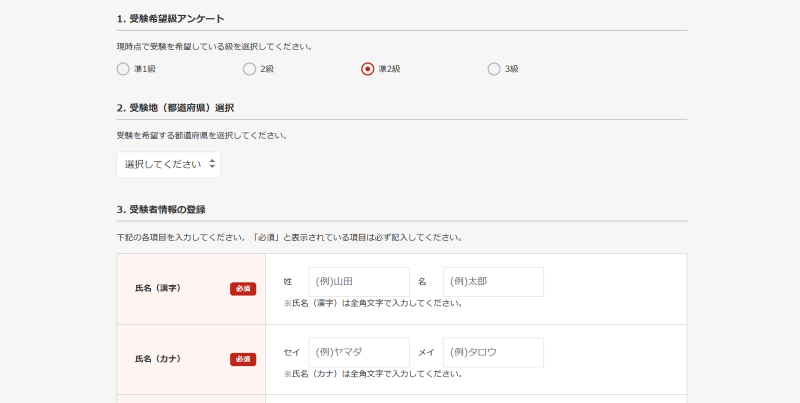Click the heading 1. 受験希望級アンケート

[x=170, y=19]
